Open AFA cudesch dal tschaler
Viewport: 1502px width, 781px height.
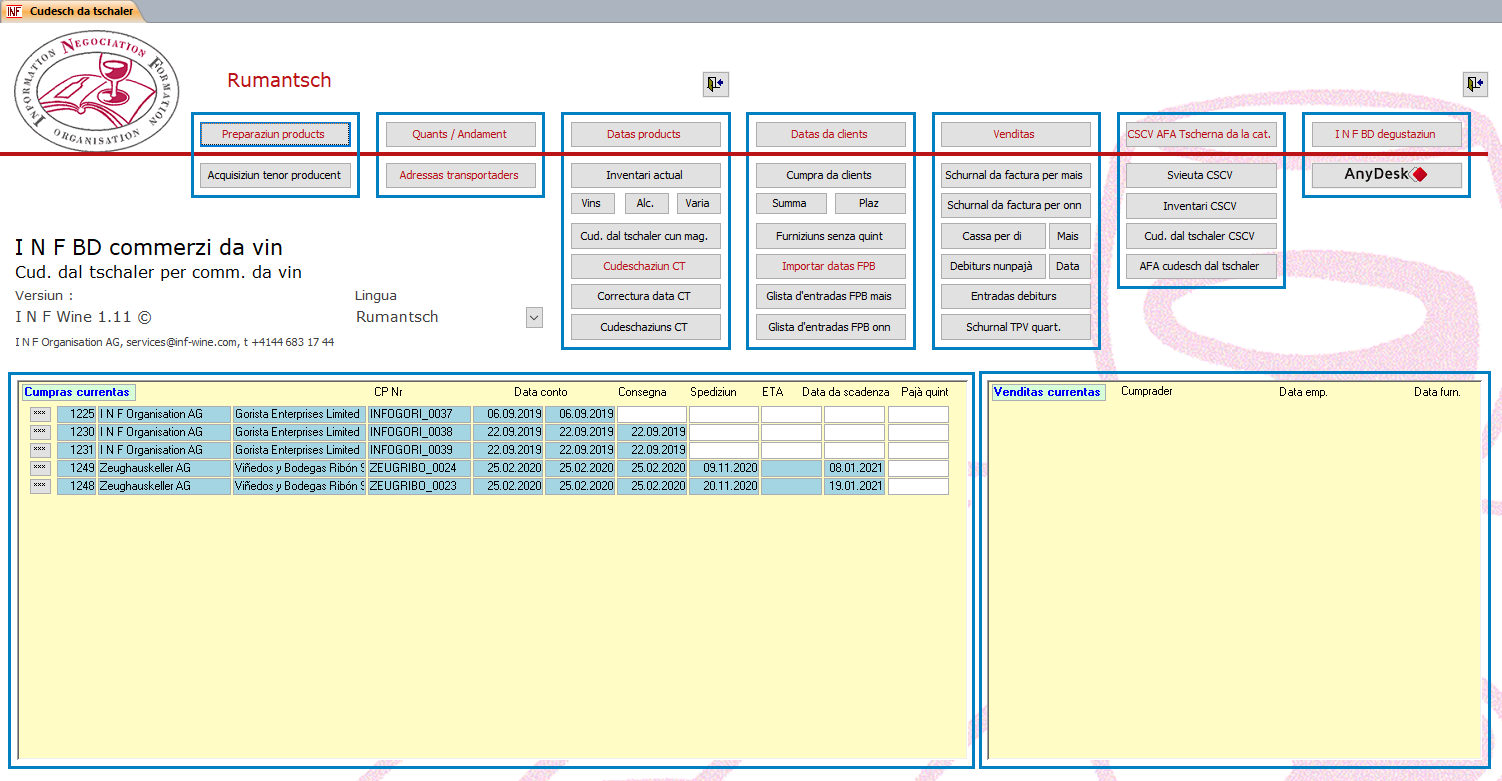(1202, 267)
